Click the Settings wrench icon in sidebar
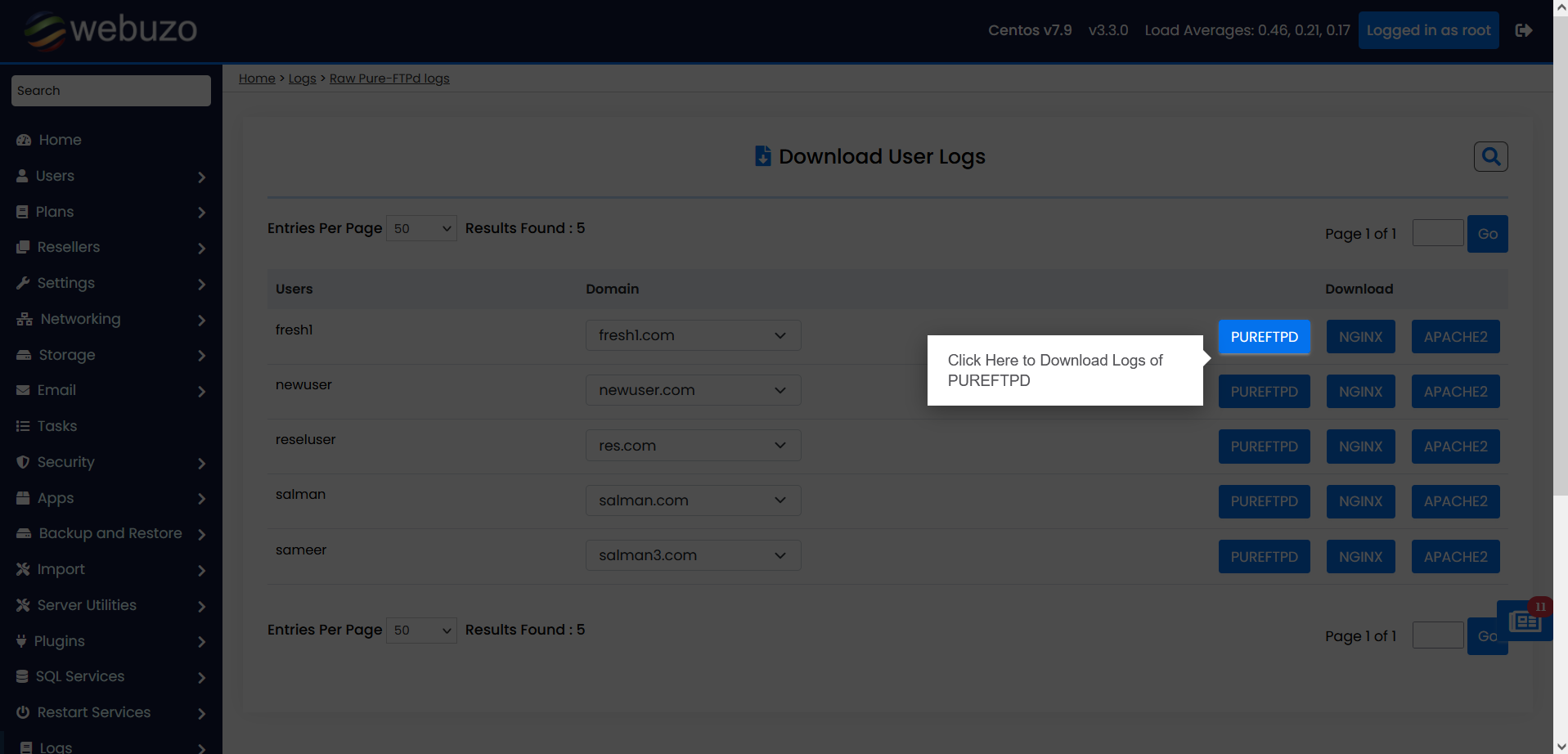 tap(23, 283)
